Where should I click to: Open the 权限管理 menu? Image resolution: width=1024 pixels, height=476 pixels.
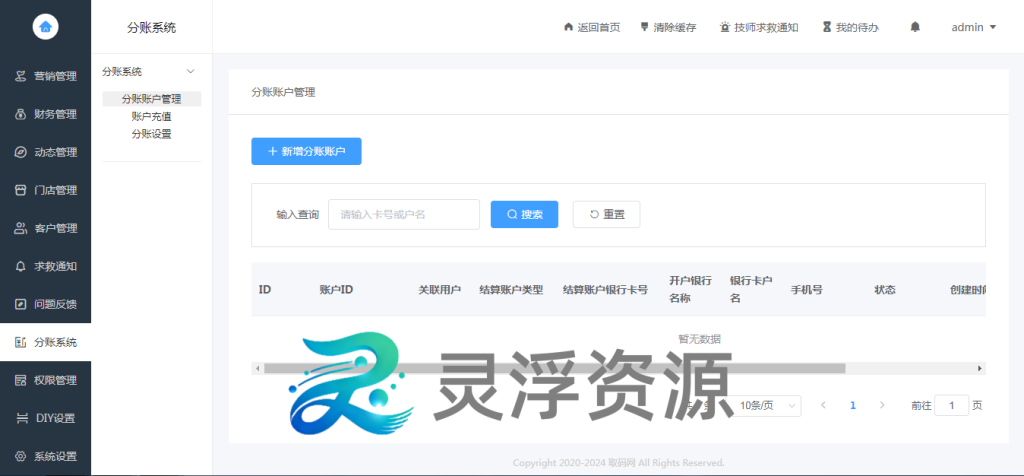click(45, 380)
